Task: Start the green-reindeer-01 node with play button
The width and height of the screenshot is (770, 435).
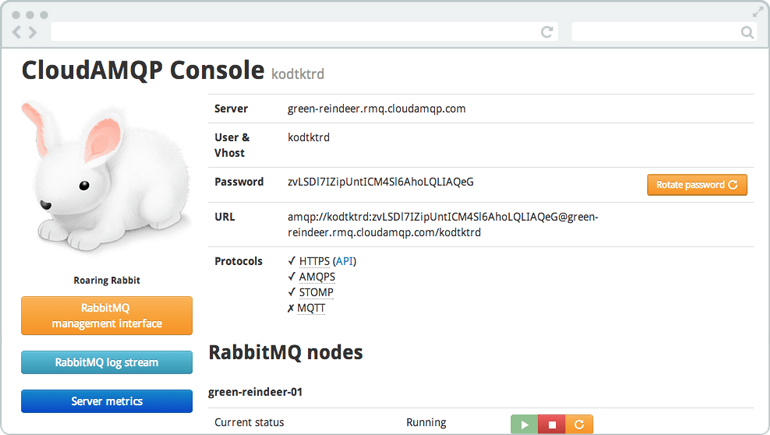Action: (524, 424)
